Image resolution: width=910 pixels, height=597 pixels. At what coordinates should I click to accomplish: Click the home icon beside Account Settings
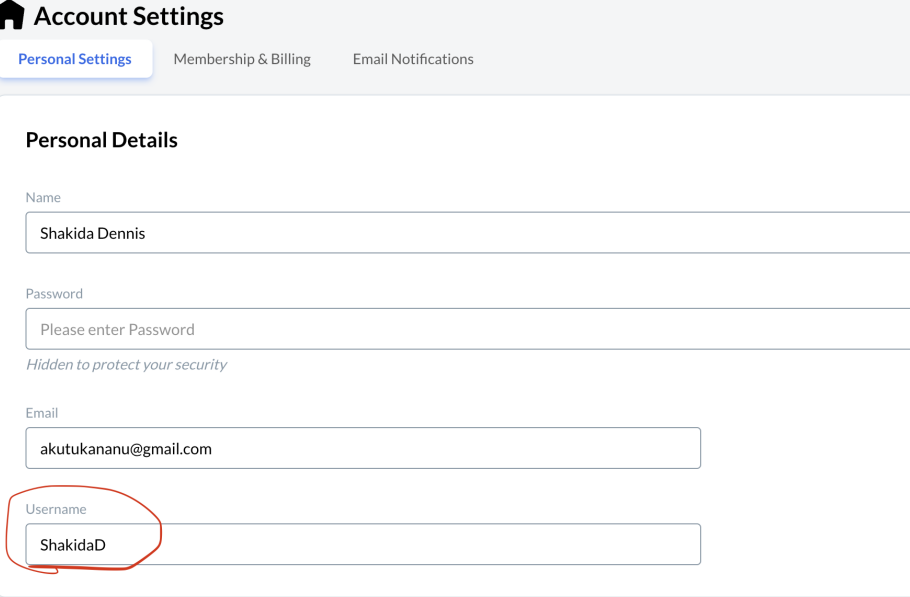point(11,15)
